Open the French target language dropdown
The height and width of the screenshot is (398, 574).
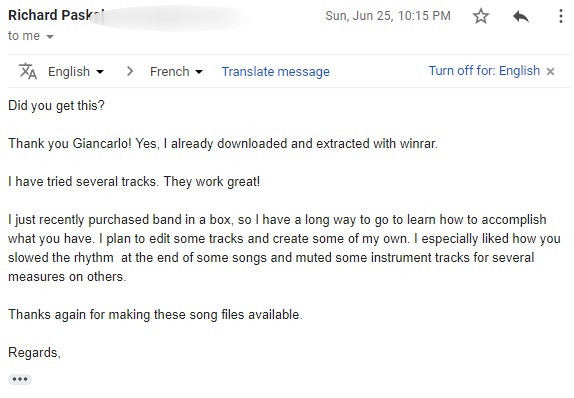[x=176, y=71]
